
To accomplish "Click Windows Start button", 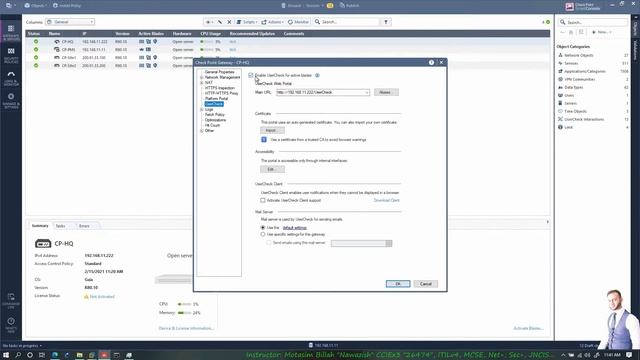I will 6,355.
